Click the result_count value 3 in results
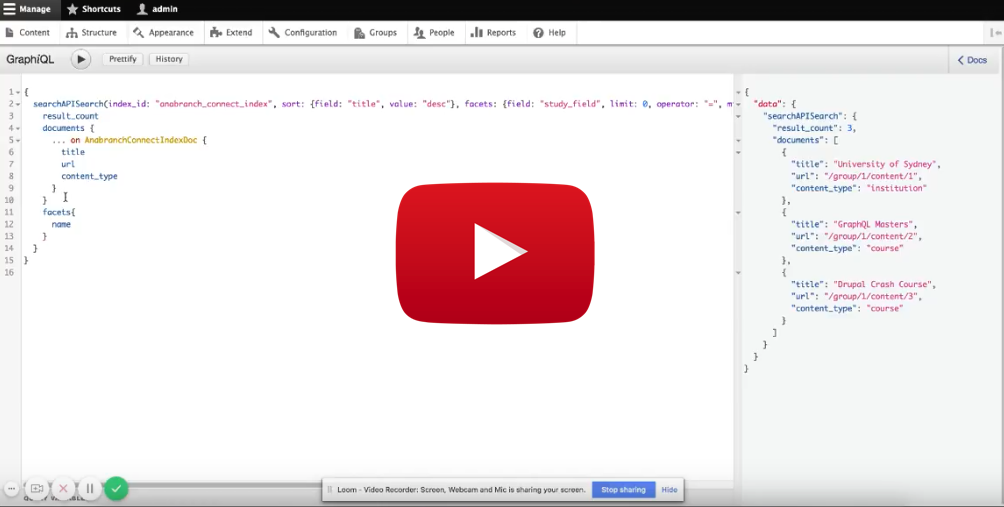Viewport: 1004px width, 507px height. 850,128
